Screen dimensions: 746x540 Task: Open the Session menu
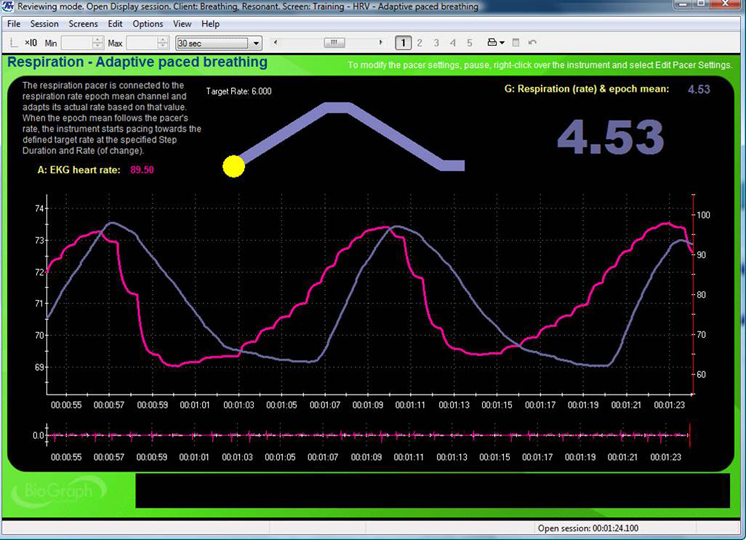(44, 23)
